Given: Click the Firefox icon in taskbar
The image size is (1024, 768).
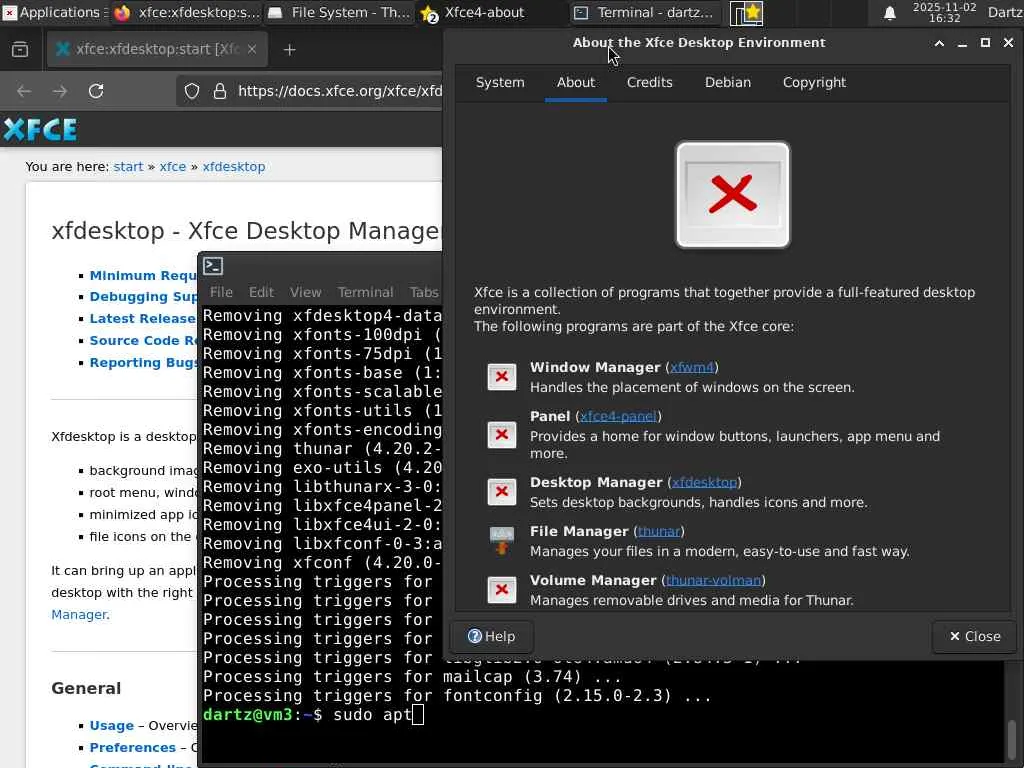Looking at the screenshot, I should point(122,13).
